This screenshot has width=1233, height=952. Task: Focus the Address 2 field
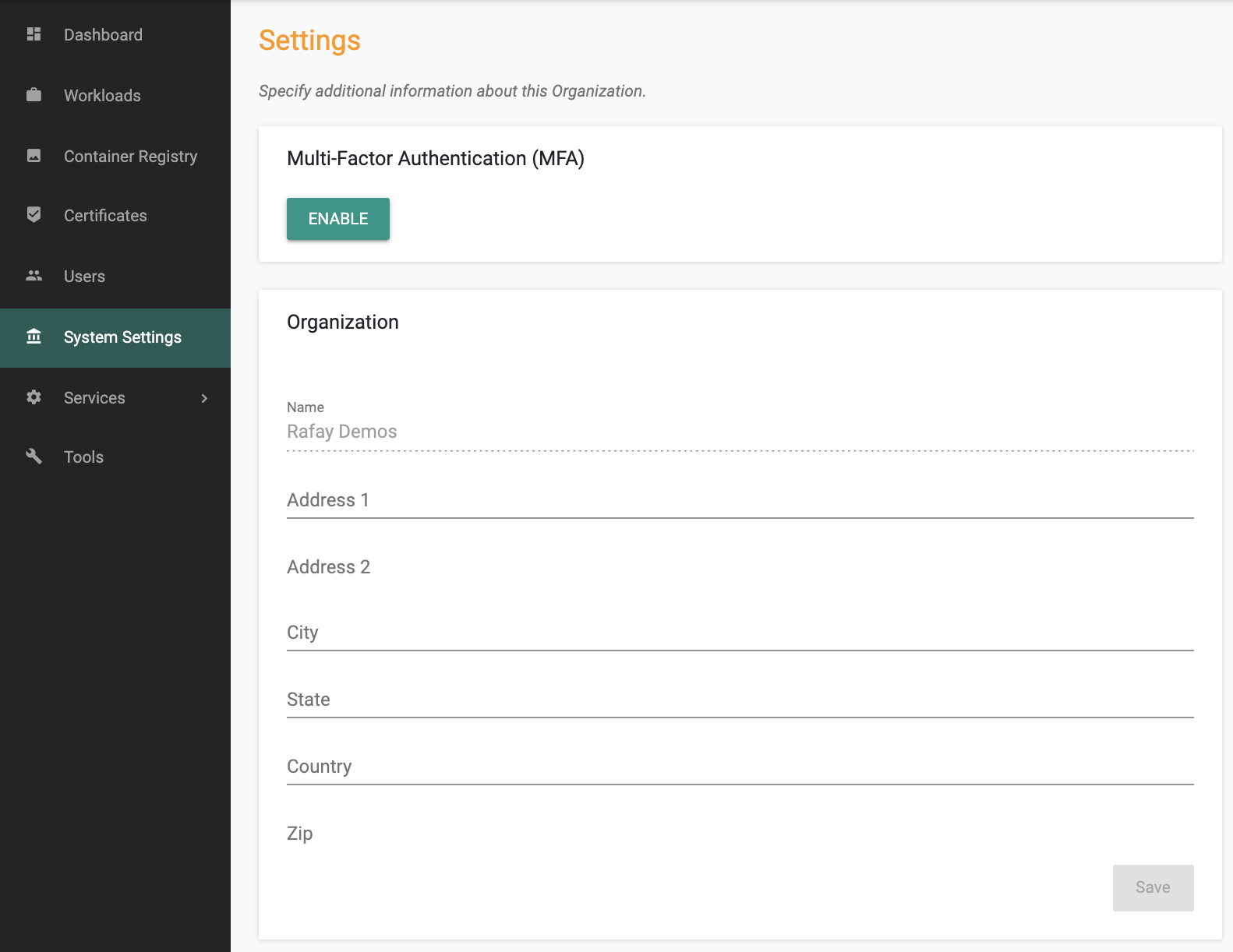click(740, 567)
